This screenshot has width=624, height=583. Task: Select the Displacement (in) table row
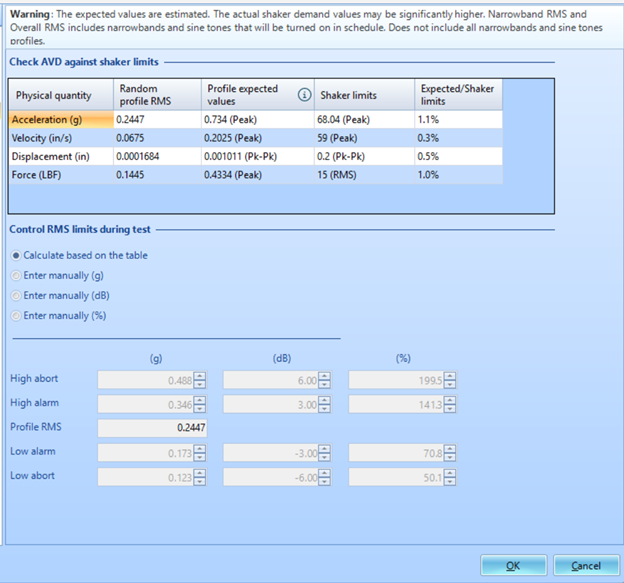(58, 155)
